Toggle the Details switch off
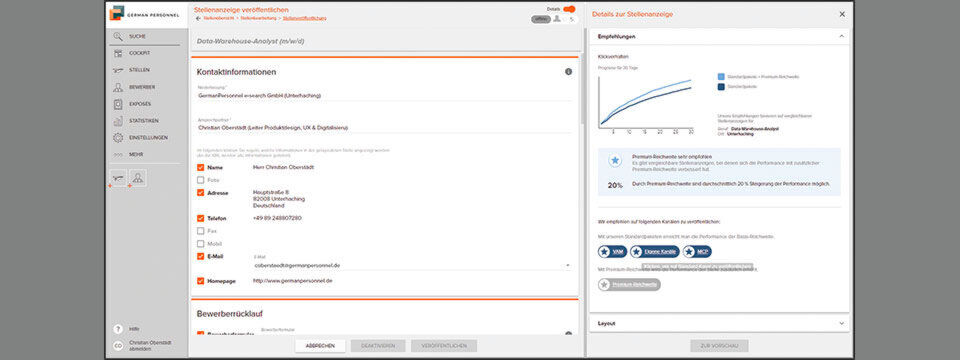 [569, 9]
